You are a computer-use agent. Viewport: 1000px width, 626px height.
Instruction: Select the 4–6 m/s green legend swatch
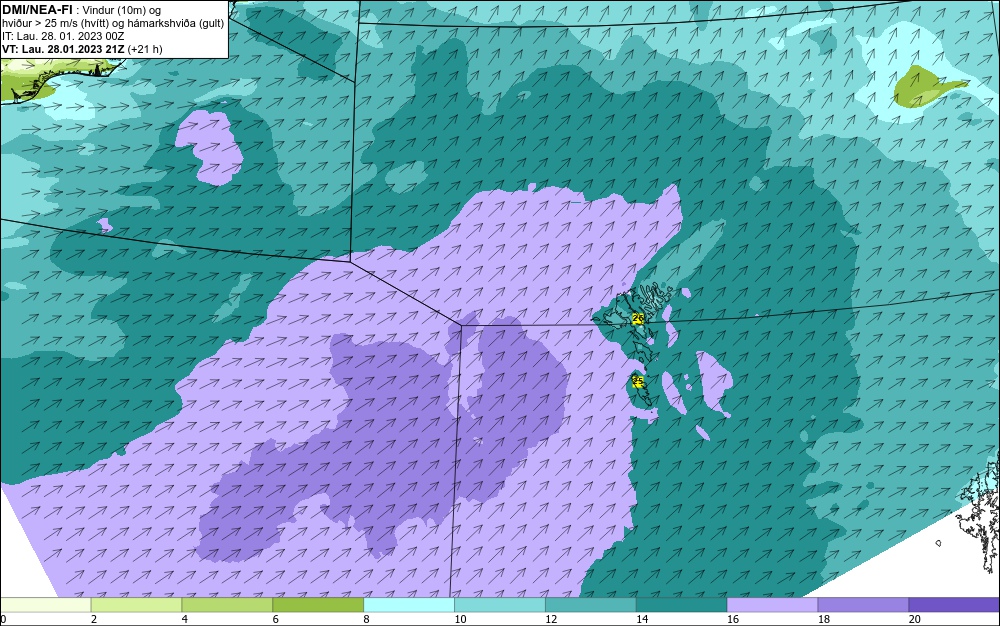click(x=227, y=605)
